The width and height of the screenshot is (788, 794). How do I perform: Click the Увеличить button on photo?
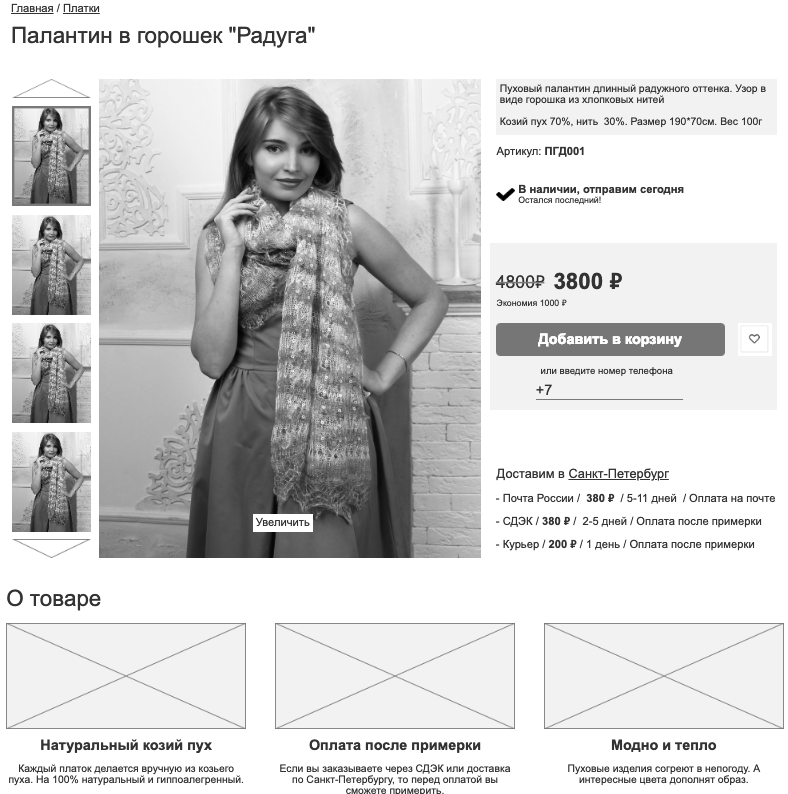(283, 523)
